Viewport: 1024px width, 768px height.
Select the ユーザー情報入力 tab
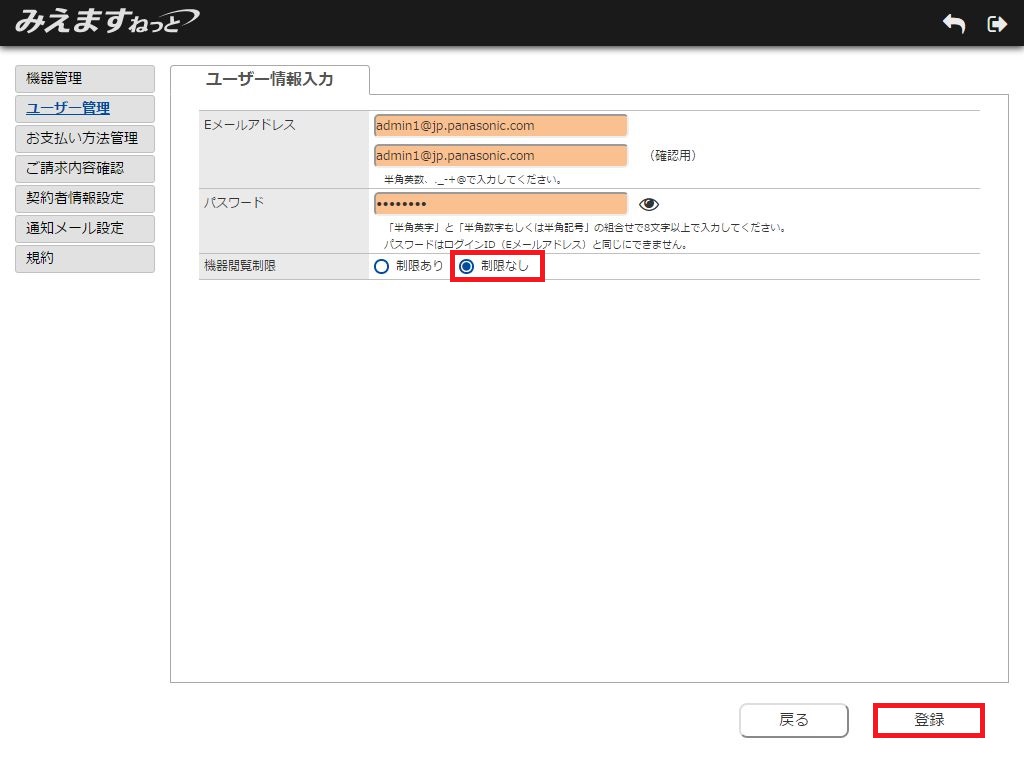[x=269, y=79]
